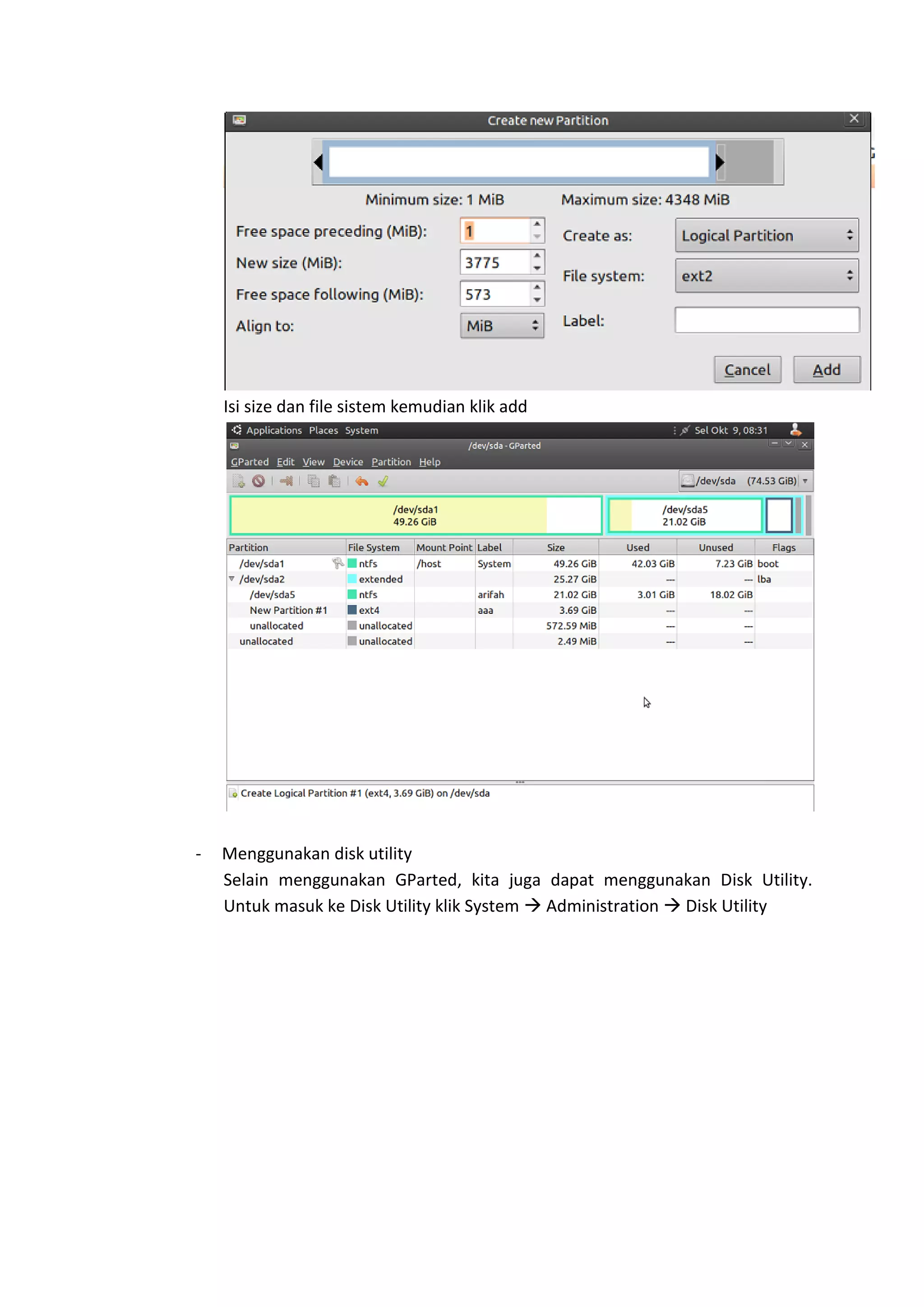
Task: Collapse the /dev/sda2 extended partition tree
Action: pos(231,579)
